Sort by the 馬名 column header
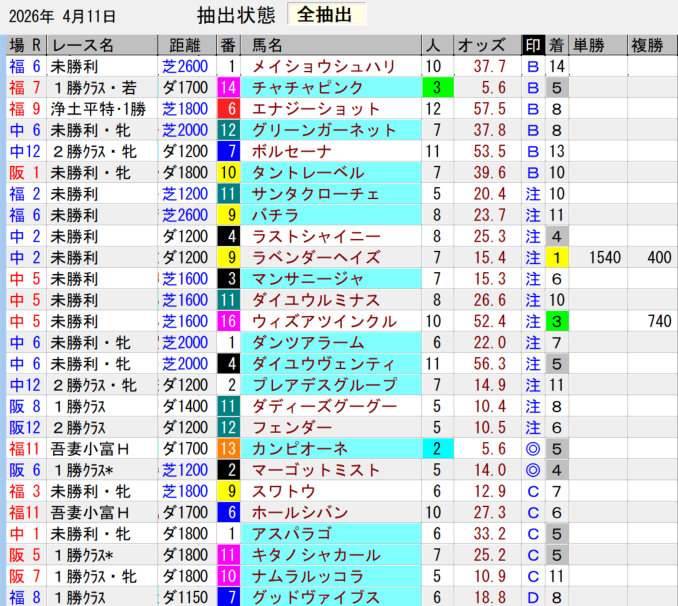The width and height of the screenshot is (678, 606). 331,45
